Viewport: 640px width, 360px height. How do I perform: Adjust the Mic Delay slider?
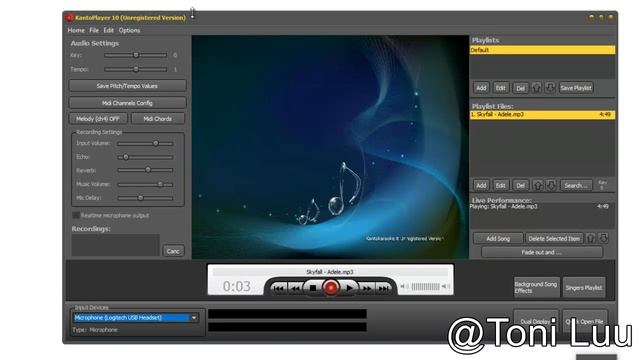pos(145,198)
